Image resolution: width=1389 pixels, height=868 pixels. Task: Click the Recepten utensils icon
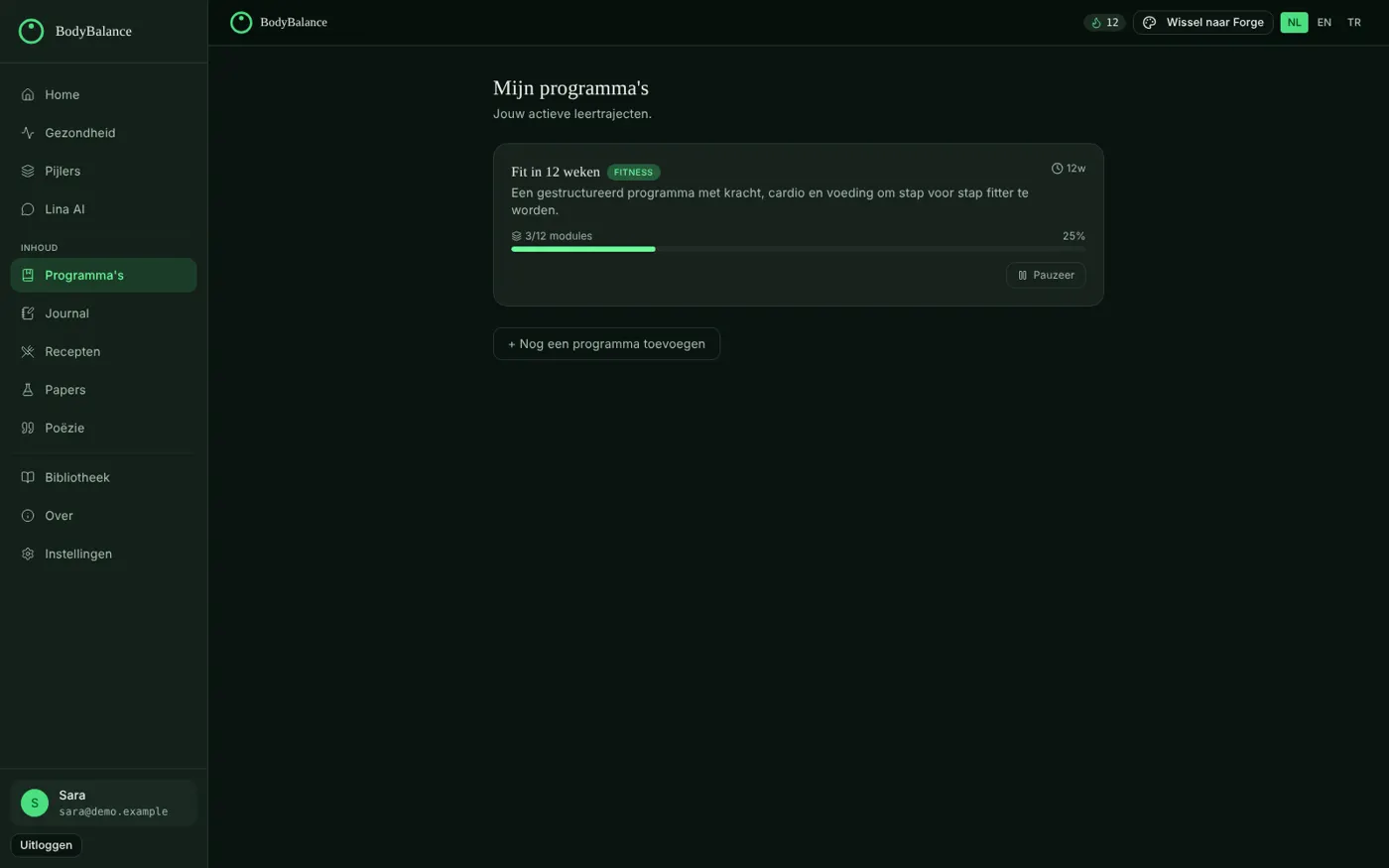[x=28, y=351]
